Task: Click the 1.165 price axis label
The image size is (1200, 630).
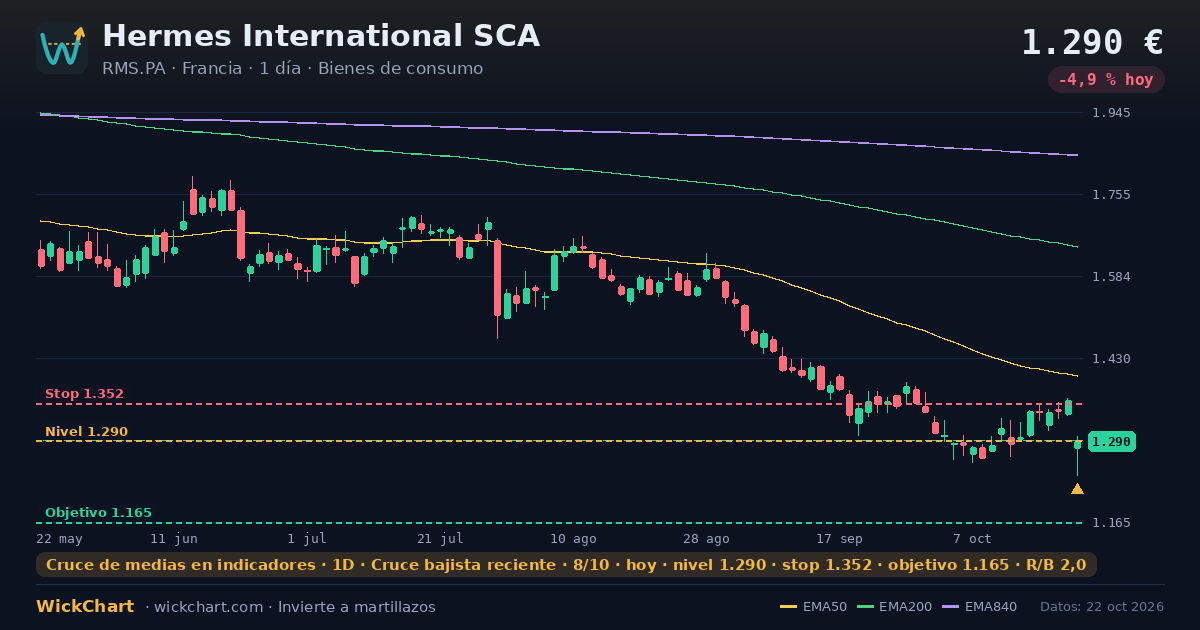Action: pyautogui.click(x=1112, y=523)
